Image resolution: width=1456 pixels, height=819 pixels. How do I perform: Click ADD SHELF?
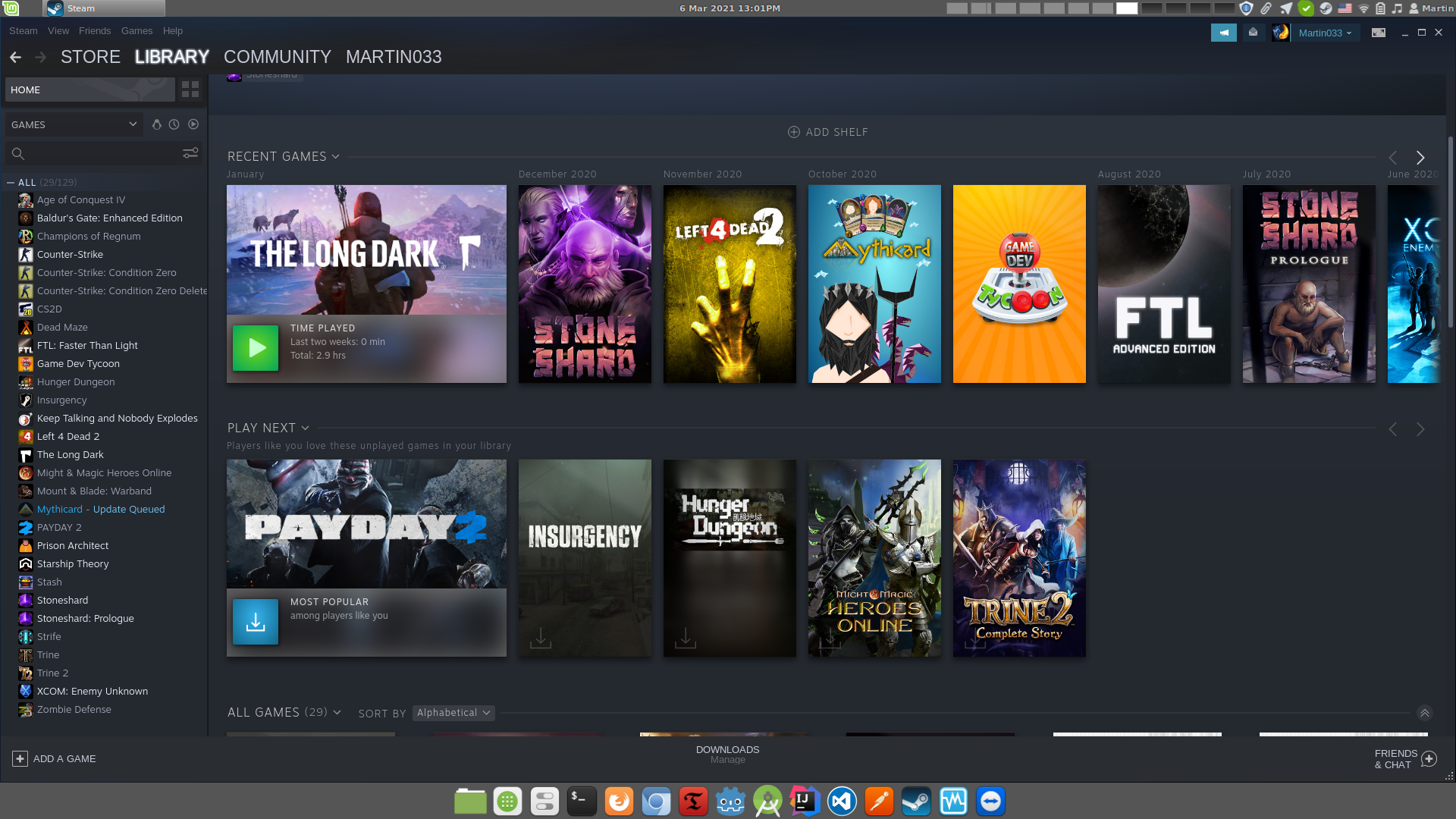tap(828, 132)
